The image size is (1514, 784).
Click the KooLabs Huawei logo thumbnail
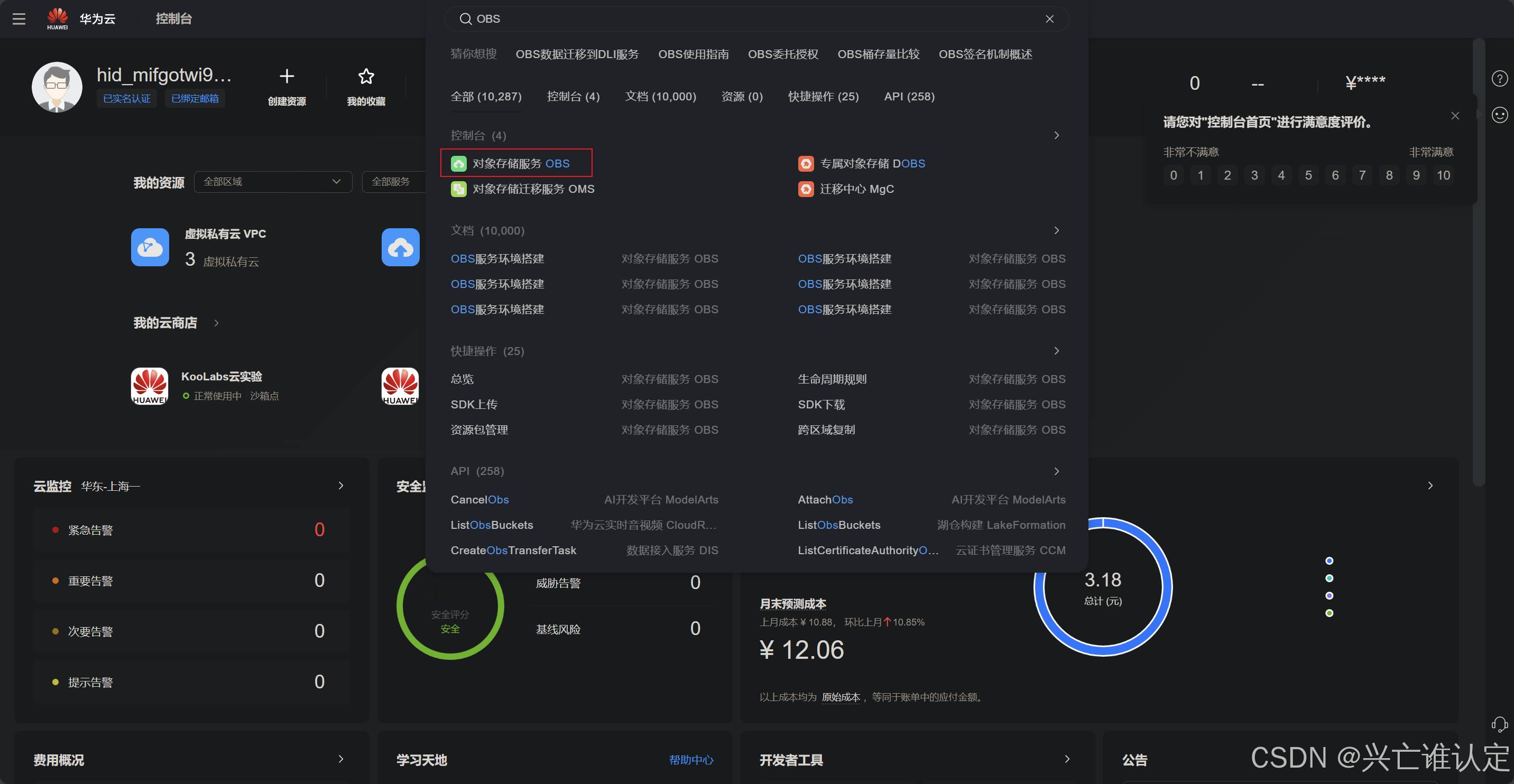[149, 386]
